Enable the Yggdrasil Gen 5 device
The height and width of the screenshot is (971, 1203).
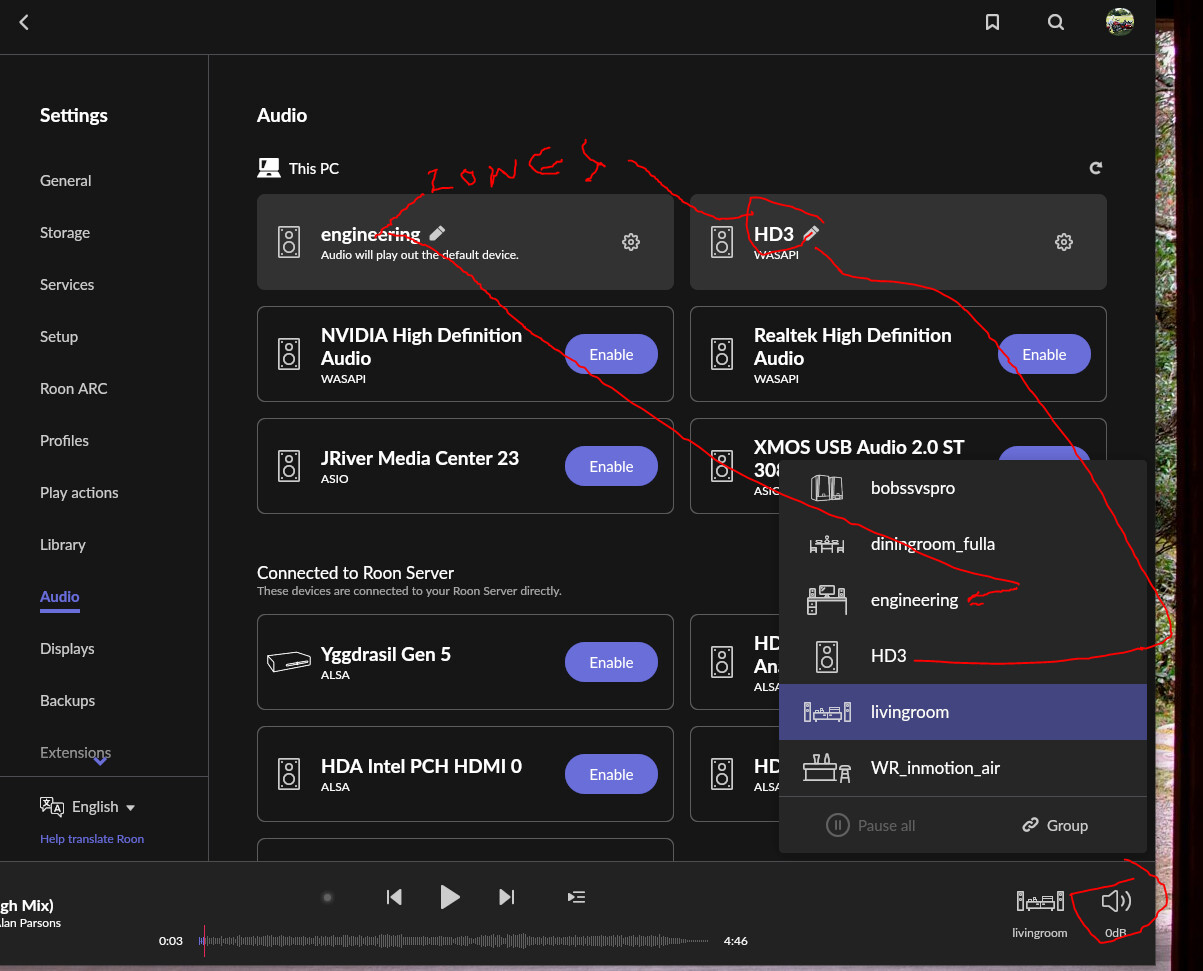(x=611, y=662)
